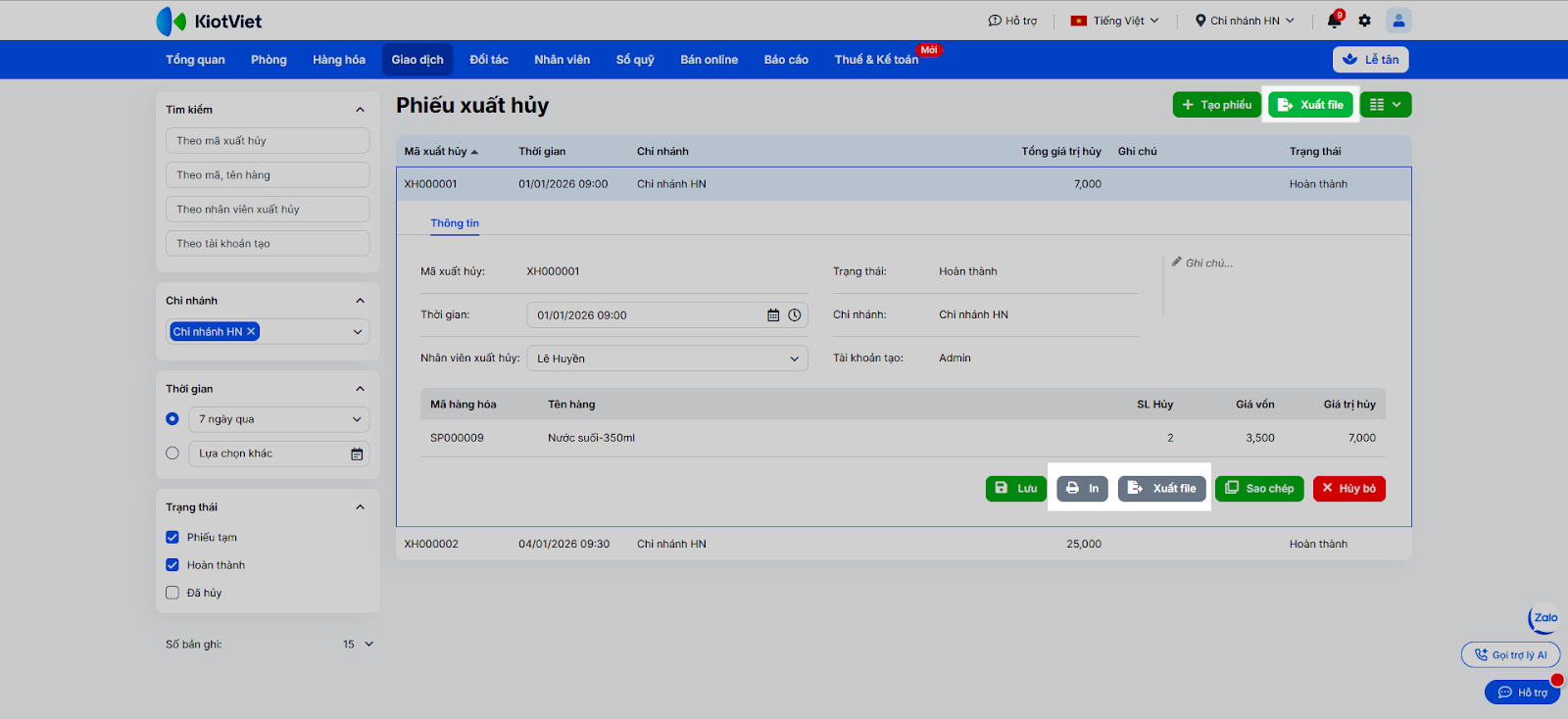Click the Tạo phiếu button

point(1217,105)
